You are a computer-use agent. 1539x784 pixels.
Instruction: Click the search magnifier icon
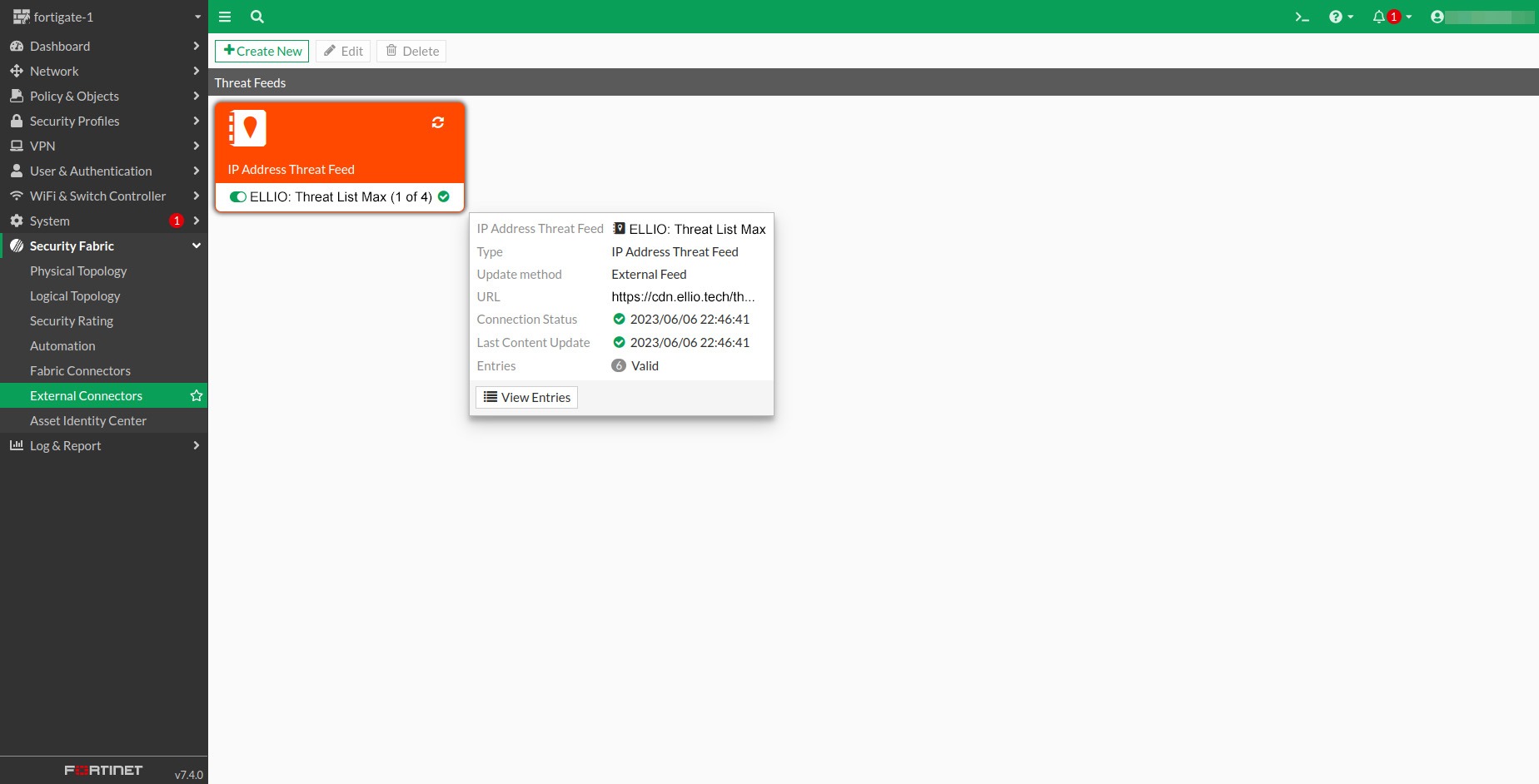click(x=257, y=17)
